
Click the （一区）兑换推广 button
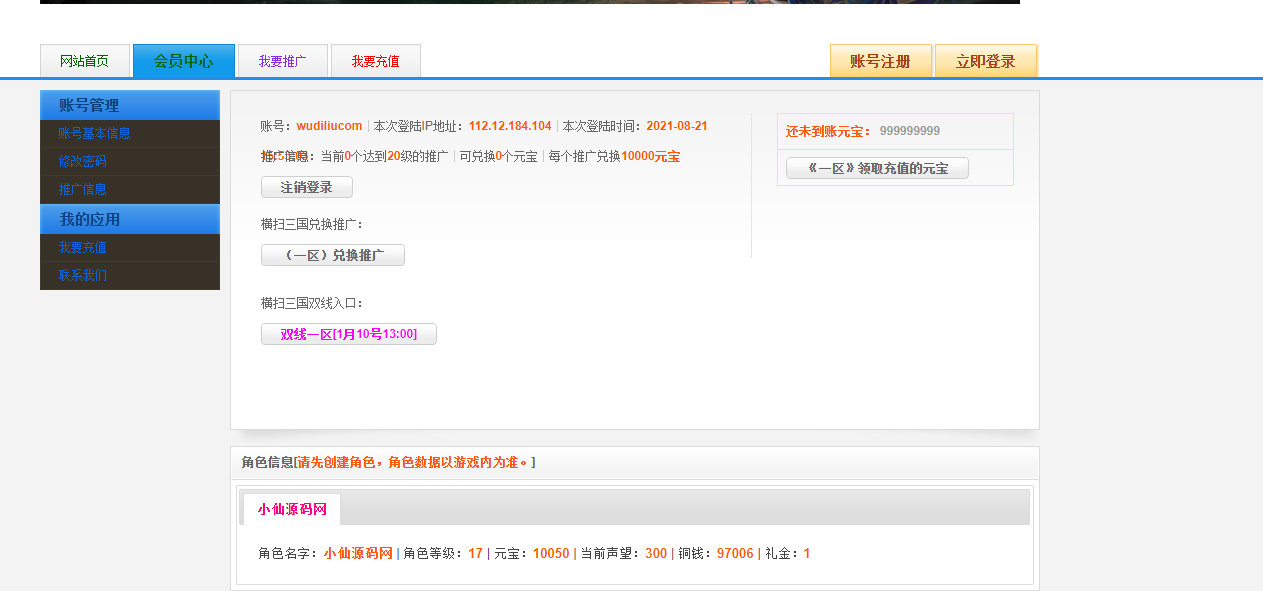[333, 255]
